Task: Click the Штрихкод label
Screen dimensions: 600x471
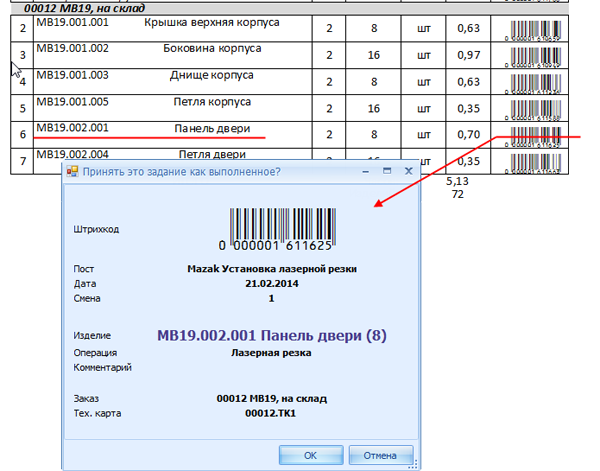Action: point(96,229)
